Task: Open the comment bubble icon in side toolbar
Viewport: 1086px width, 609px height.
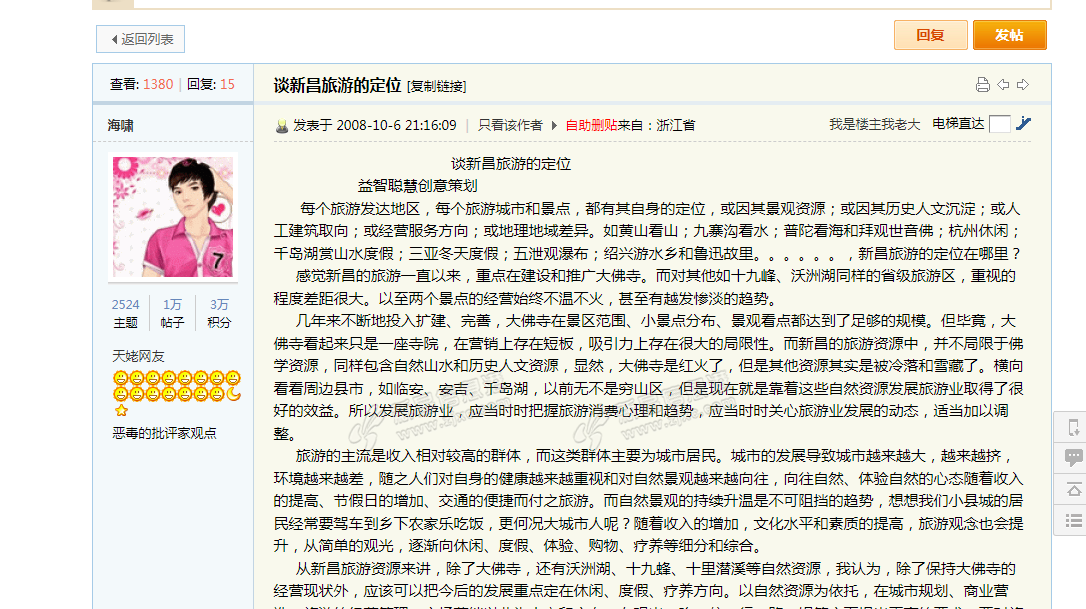Action: point(1073,458)
